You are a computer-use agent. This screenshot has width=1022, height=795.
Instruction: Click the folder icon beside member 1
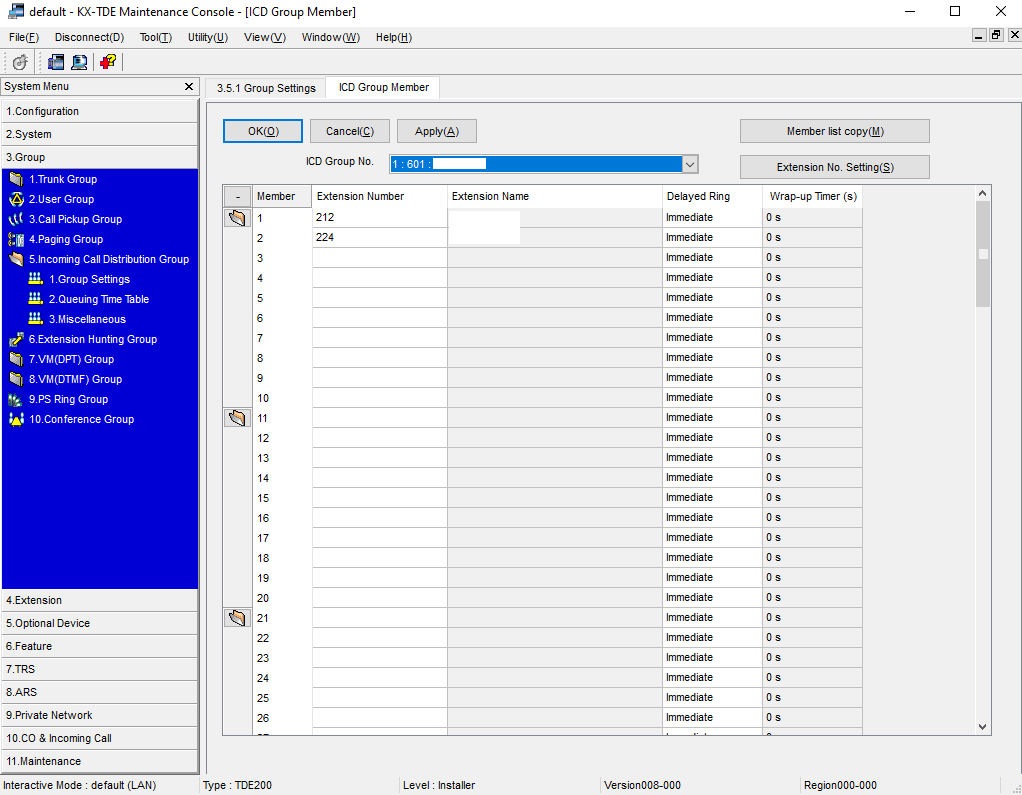[237, 218]
